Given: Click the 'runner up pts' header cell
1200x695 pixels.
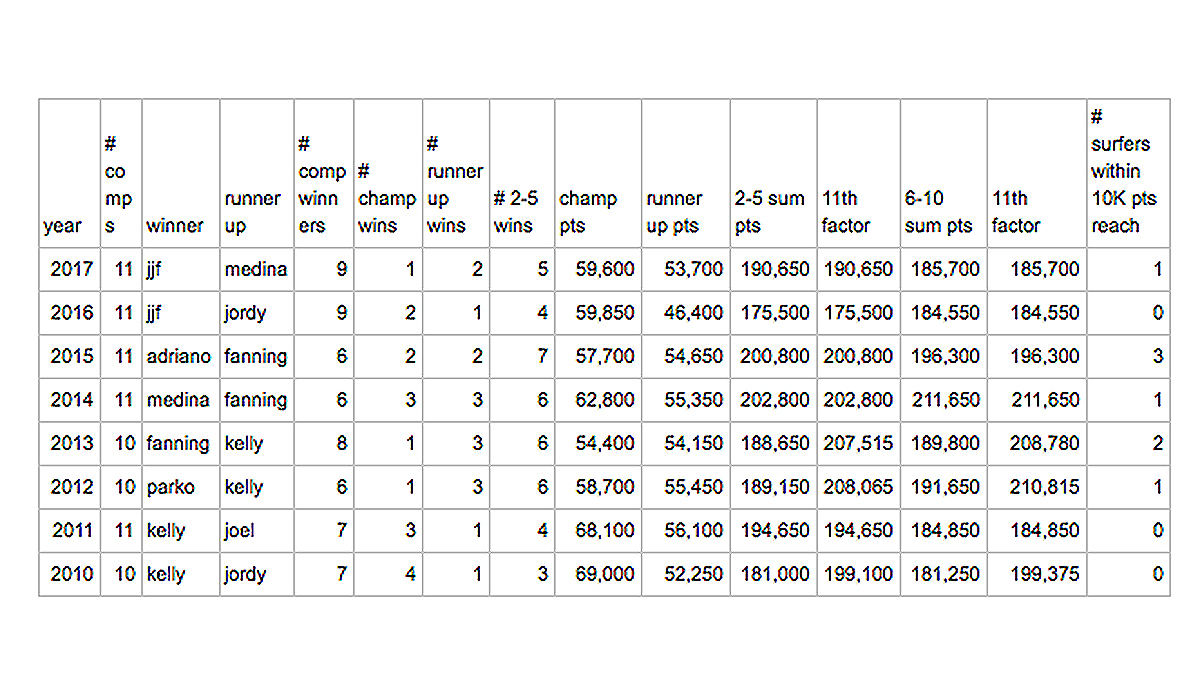Looking at the screenshot, I should pyautogui.click(x=686, y=173).
